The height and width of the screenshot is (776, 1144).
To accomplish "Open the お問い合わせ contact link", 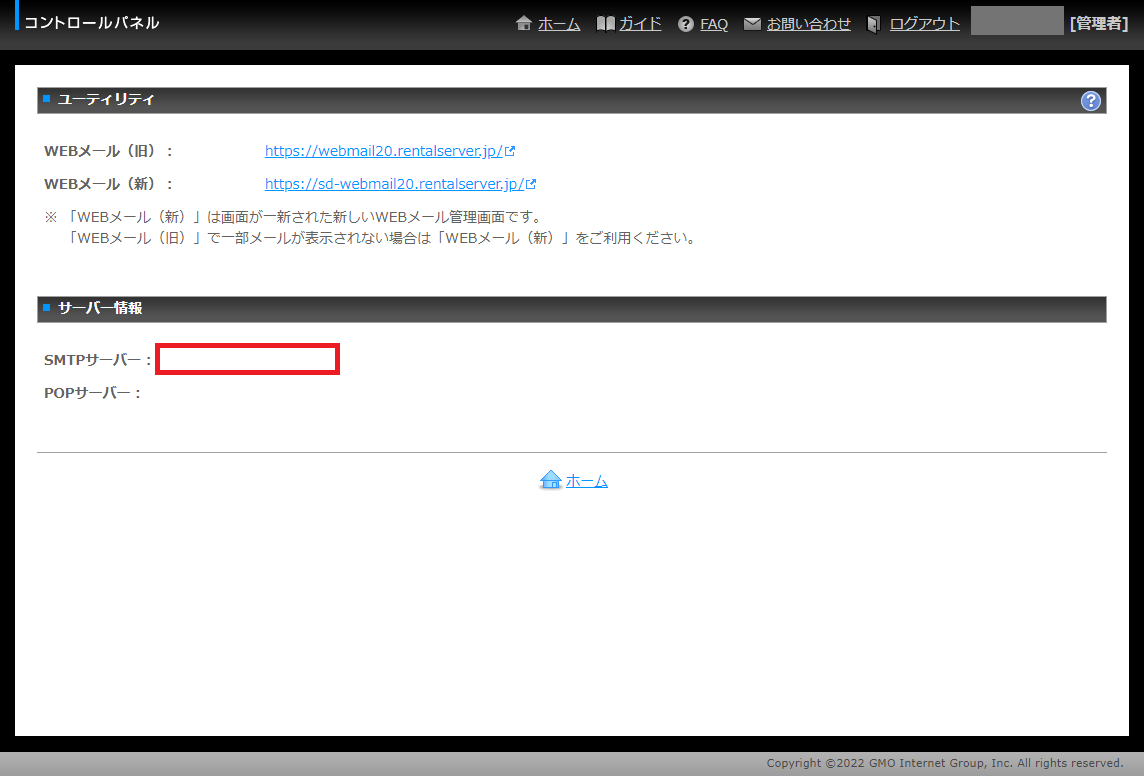I will [x=808, y=24].
